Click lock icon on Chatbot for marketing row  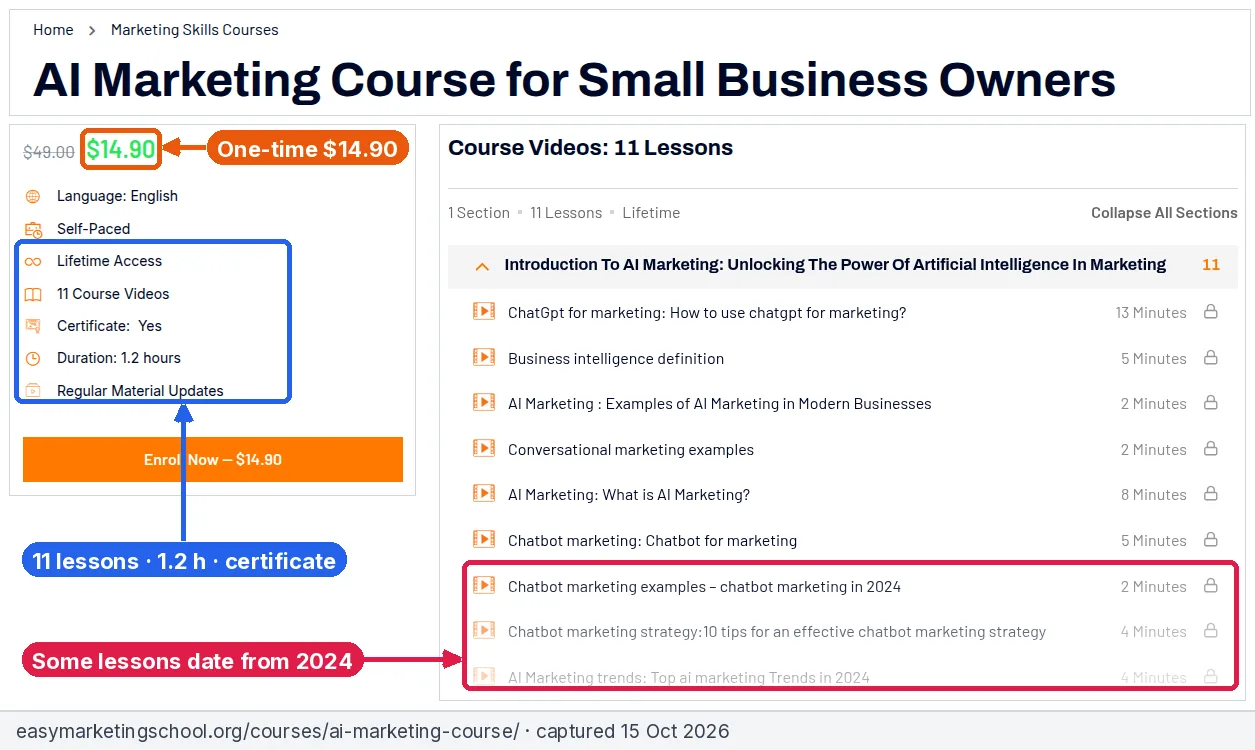click(1210, 540)
